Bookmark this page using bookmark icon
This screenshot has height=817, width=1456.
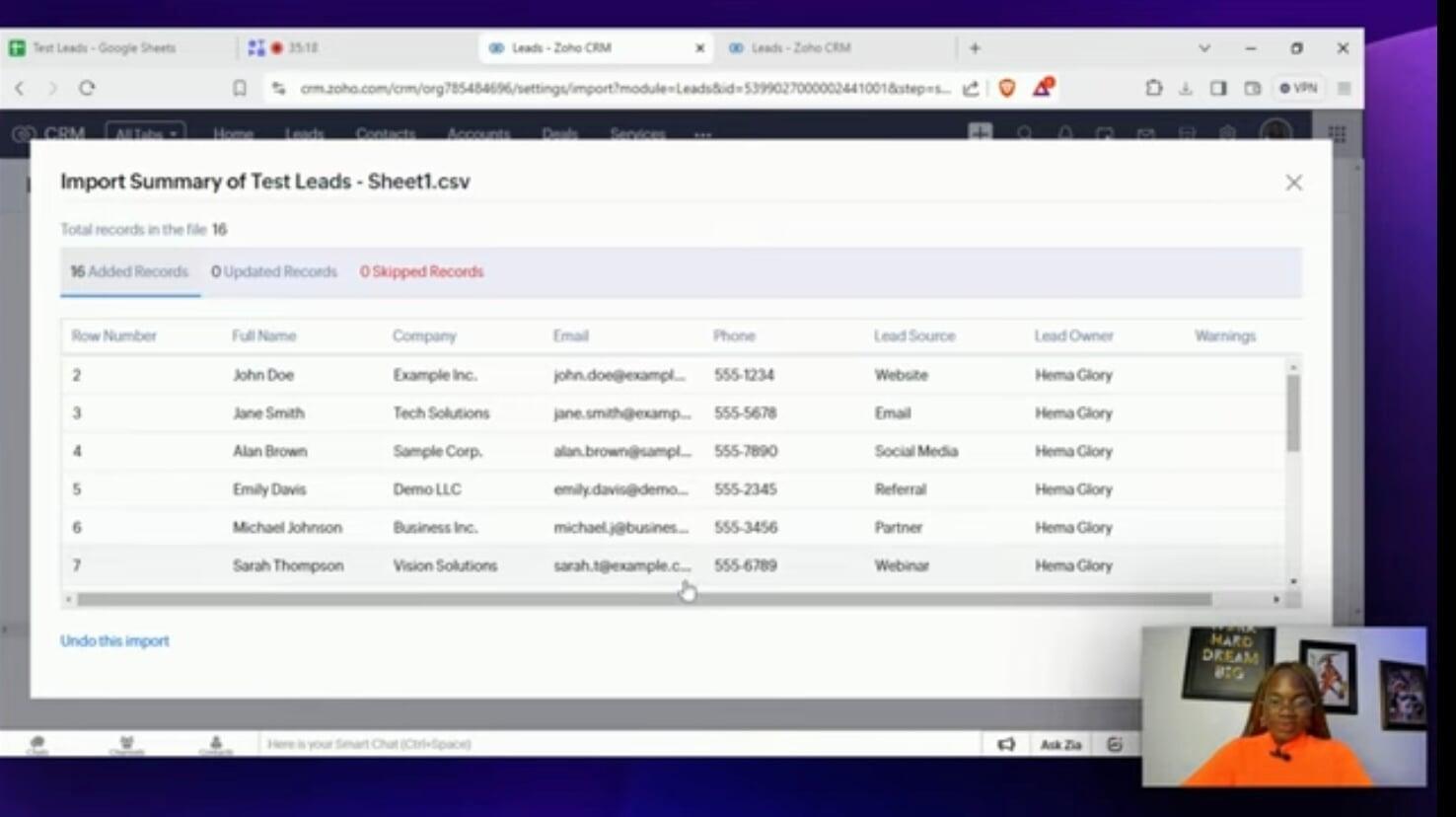[x=239, y=88]
